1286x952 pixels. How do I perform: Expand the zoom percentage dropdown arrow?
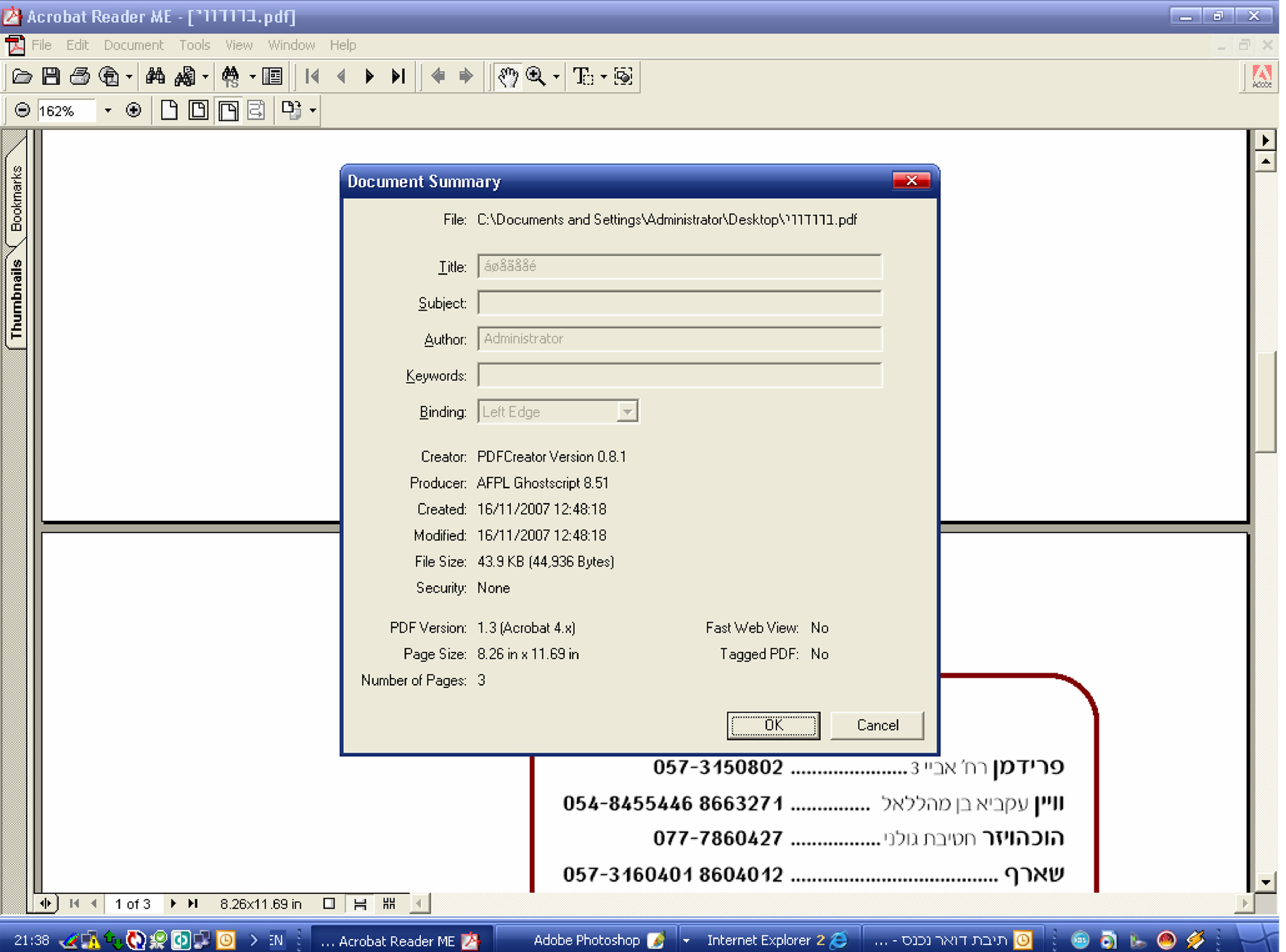pyautogui.click(x=108, y=110)
